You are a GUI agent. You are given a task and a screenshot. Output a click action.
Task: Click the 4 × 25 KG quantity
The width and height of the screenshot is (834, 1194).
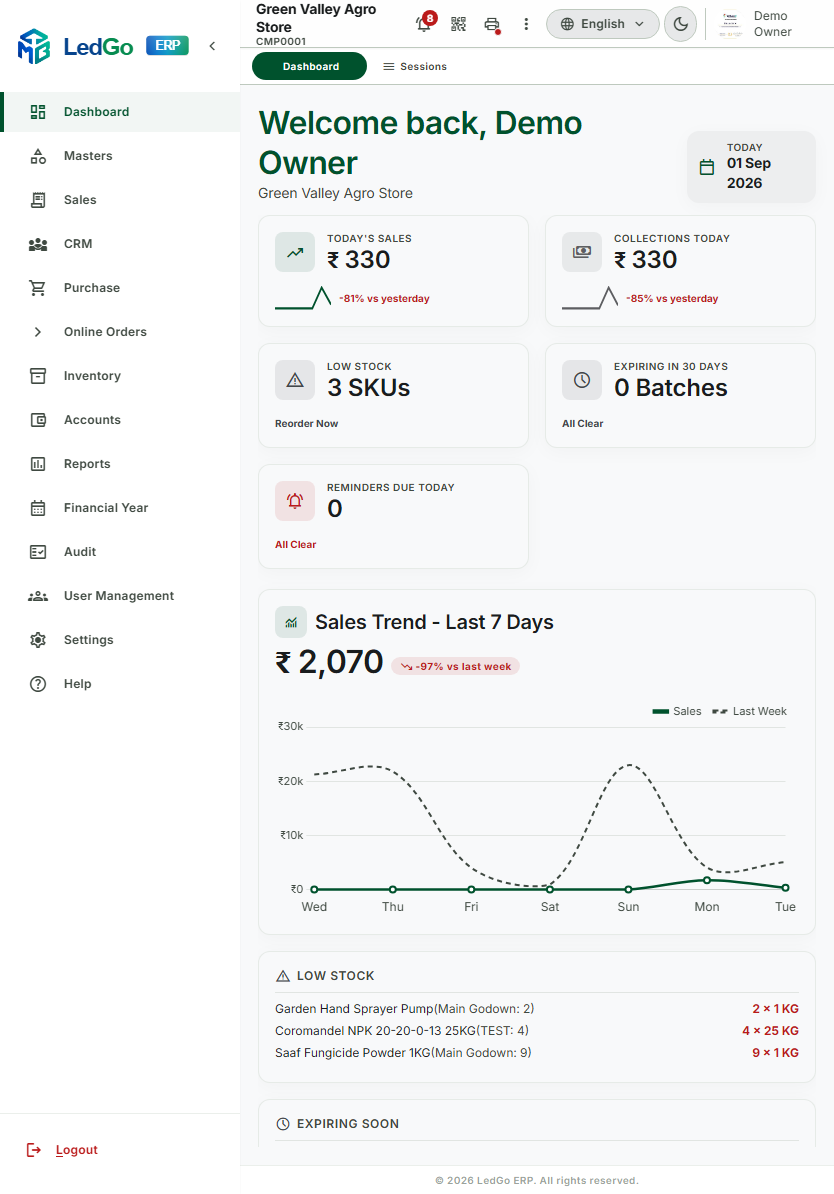click(x=770, y=1031)
